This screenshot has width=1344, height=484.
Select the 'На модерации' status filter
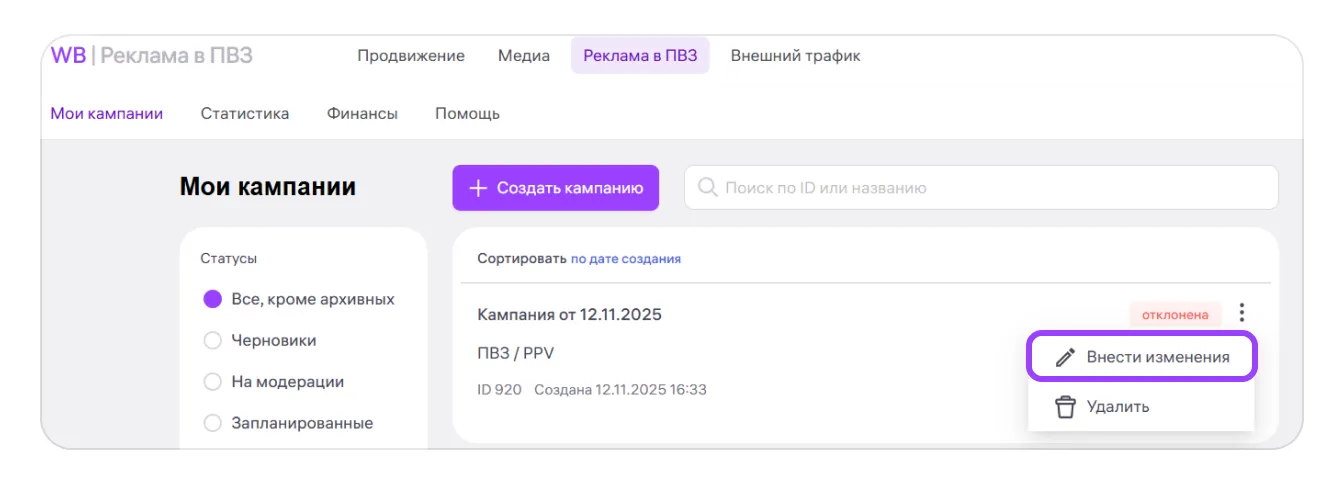coord(273,382)
